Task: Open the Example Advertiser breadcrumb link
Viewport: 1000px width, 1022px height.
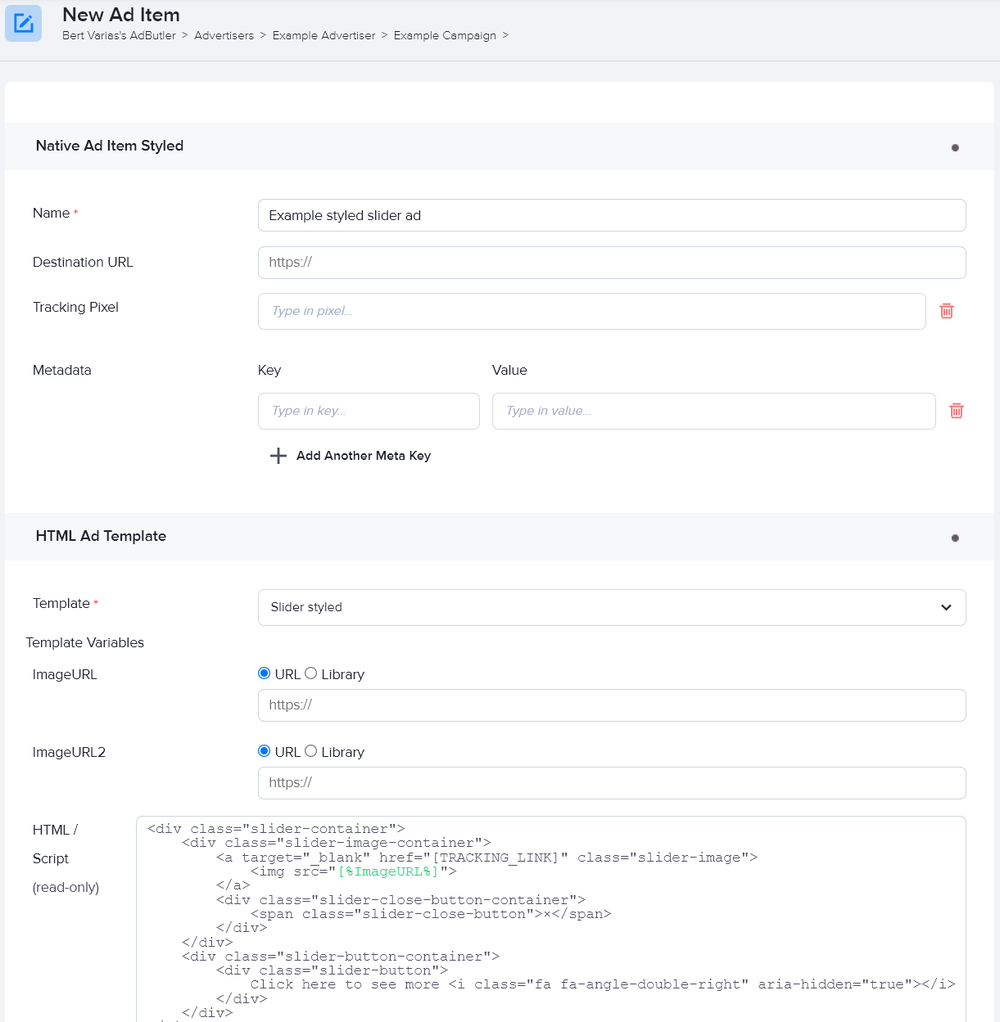Action: [x=324, y=35]
